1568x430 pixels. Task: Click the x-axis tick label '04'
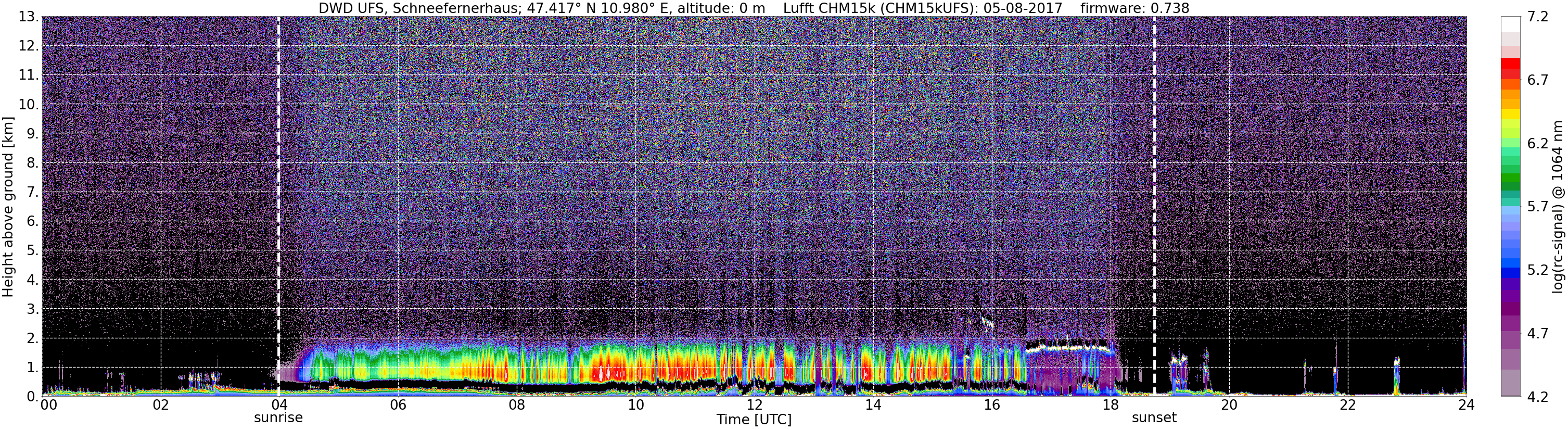[x=279, y=405]
